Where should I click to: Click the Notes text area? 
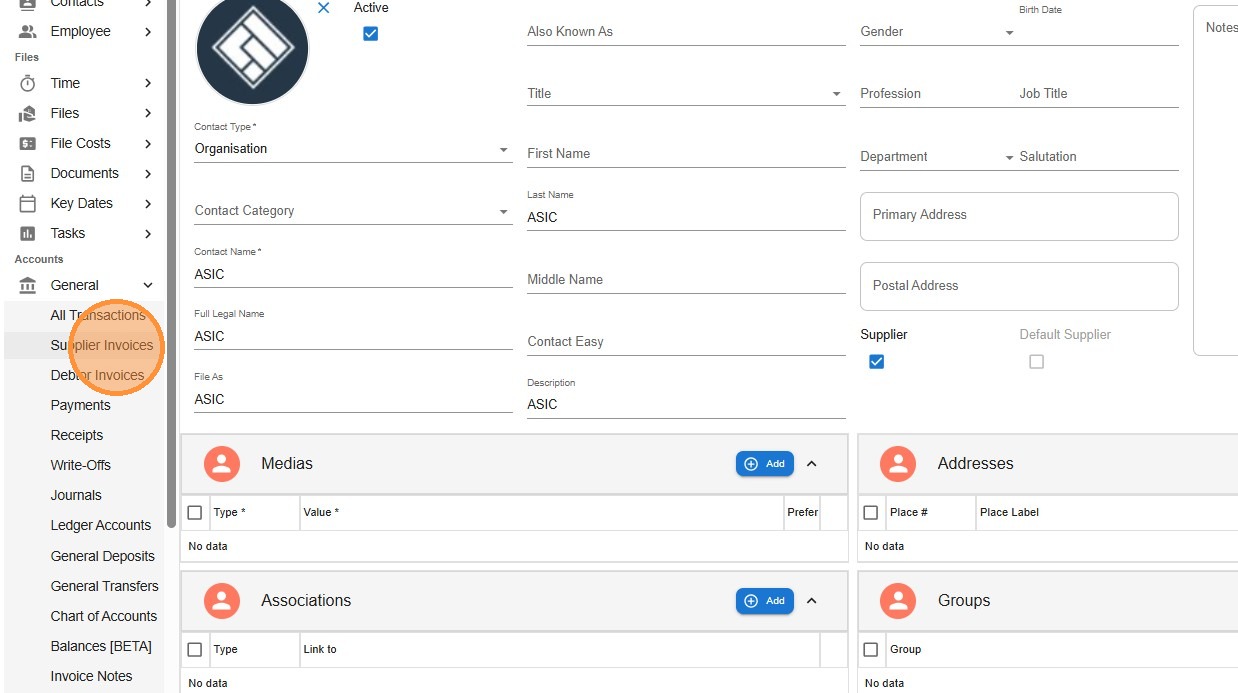point(1216,180)
